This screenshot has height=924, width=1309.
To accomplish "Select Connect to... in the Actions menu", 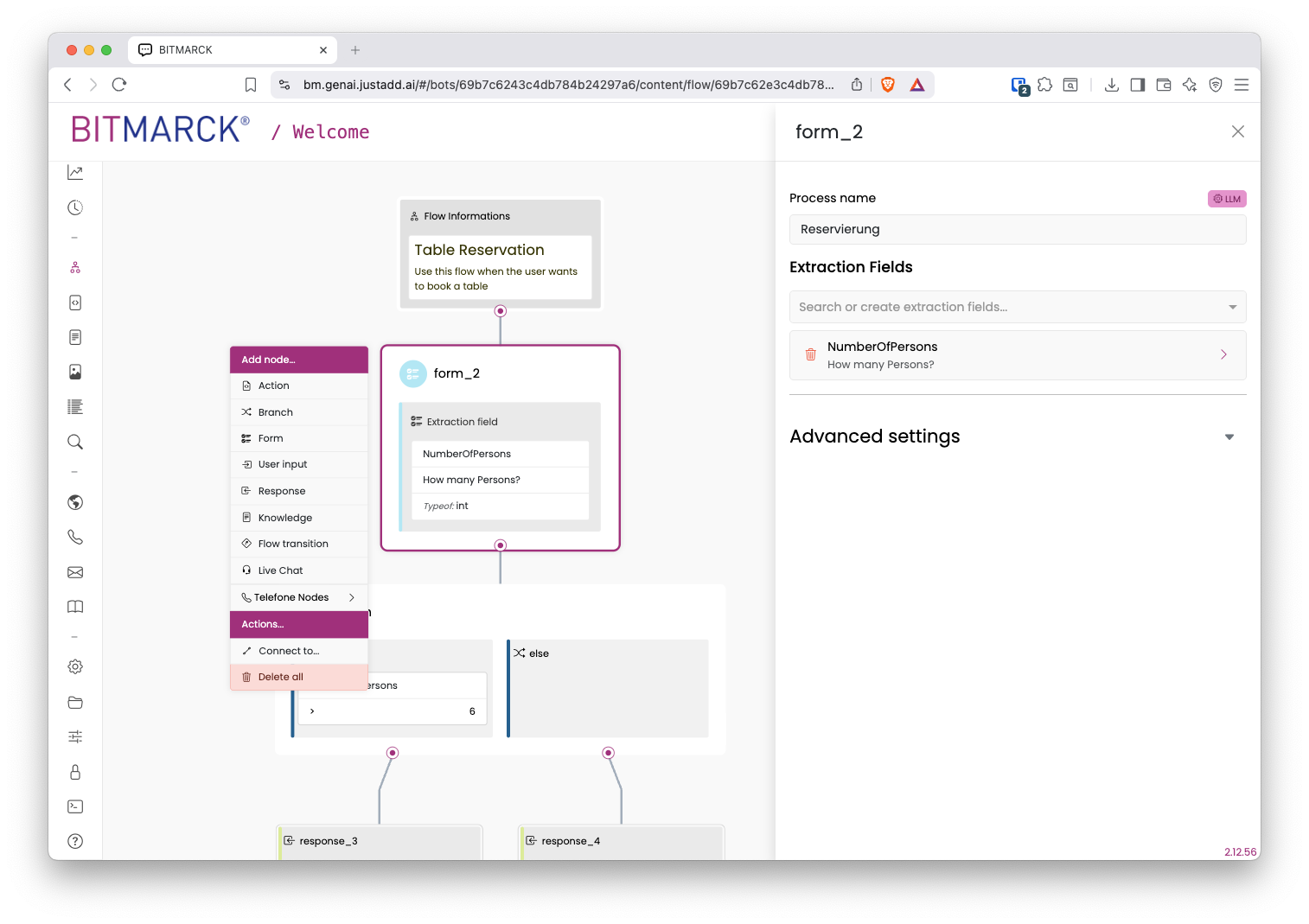I will coord(299,651).
